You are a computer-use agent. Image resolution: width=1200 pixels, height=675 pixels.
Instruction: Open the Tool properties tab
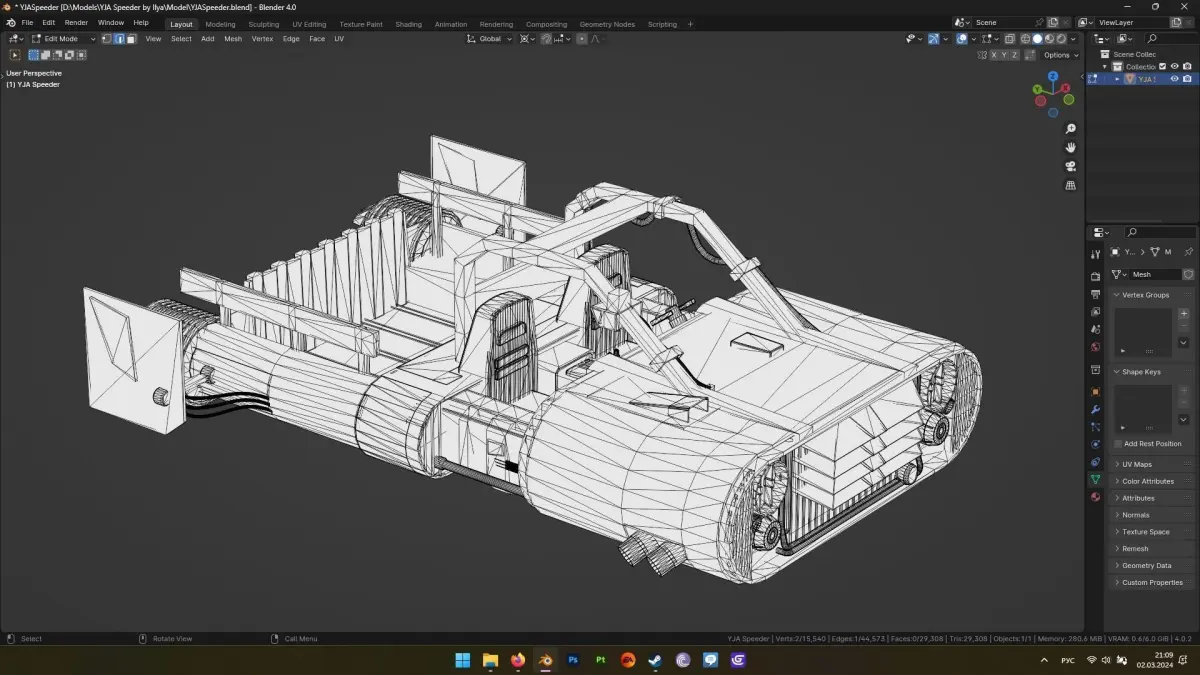(x=1095, y=254)
